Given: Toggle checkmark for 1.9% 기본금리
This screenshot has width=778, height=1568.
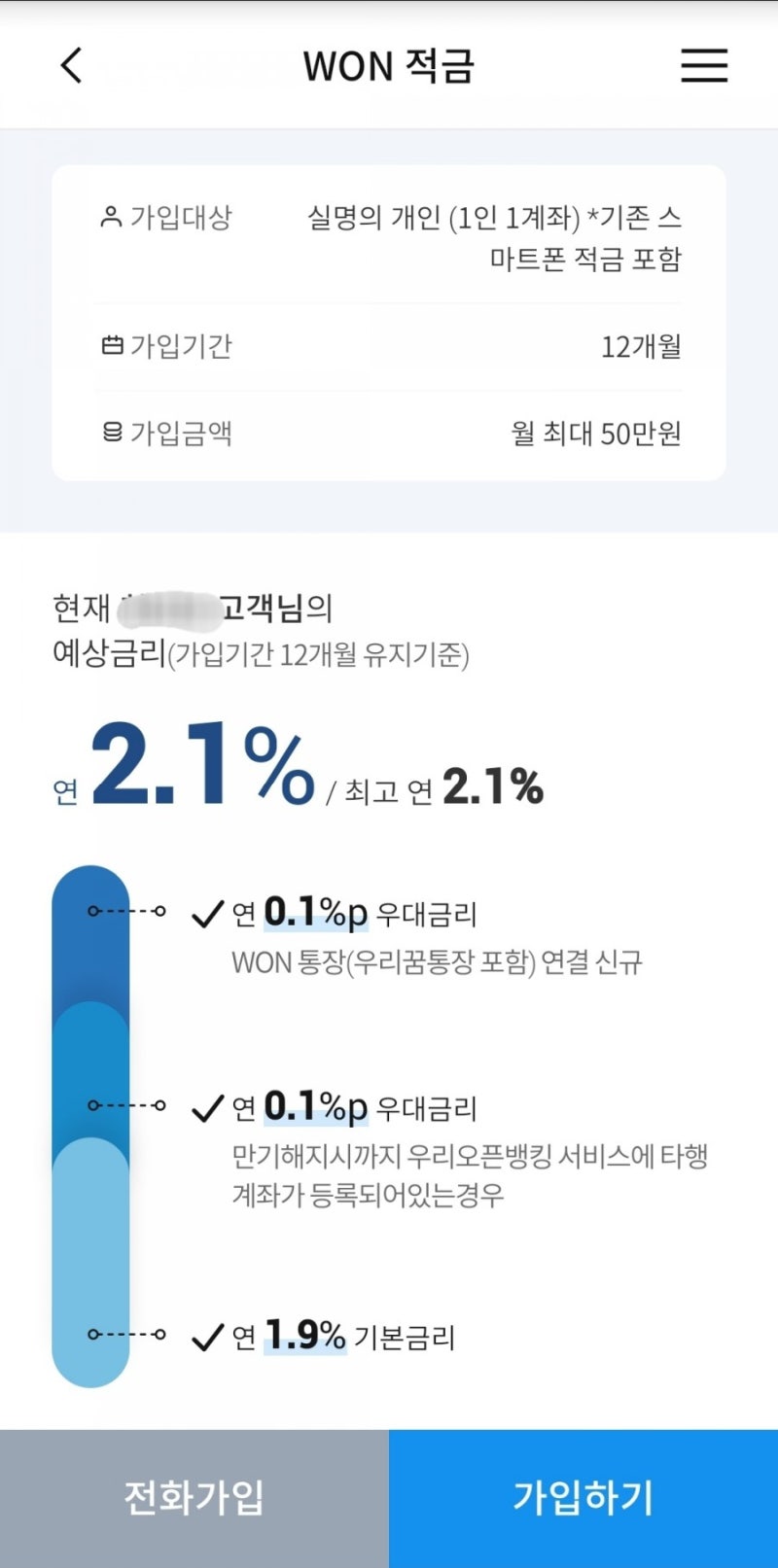Looking at the screenshot, I should coord(208,1338).
